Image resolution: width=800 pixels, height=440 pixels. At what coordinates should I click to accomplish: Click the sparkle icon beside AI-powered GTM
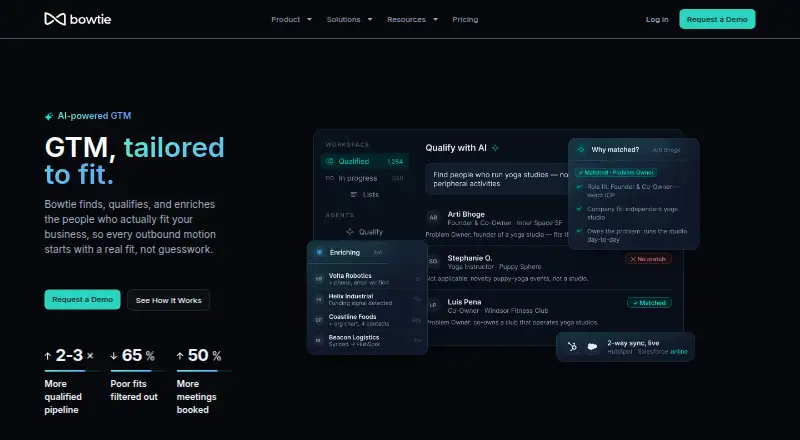click(49, 116)
